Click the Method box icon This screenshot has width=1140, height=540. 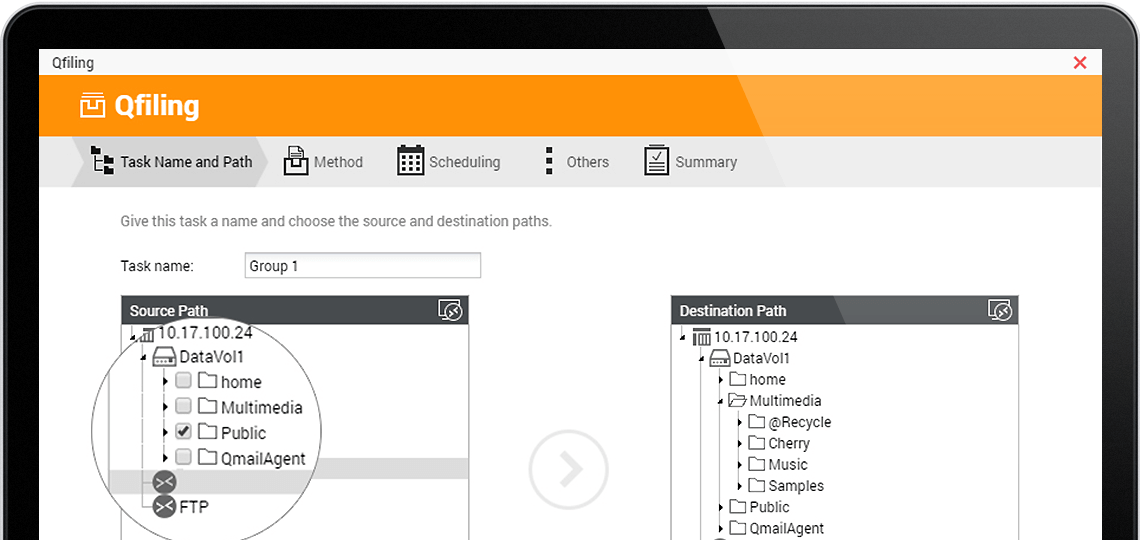pyautogui.click(x=297, y=161)
